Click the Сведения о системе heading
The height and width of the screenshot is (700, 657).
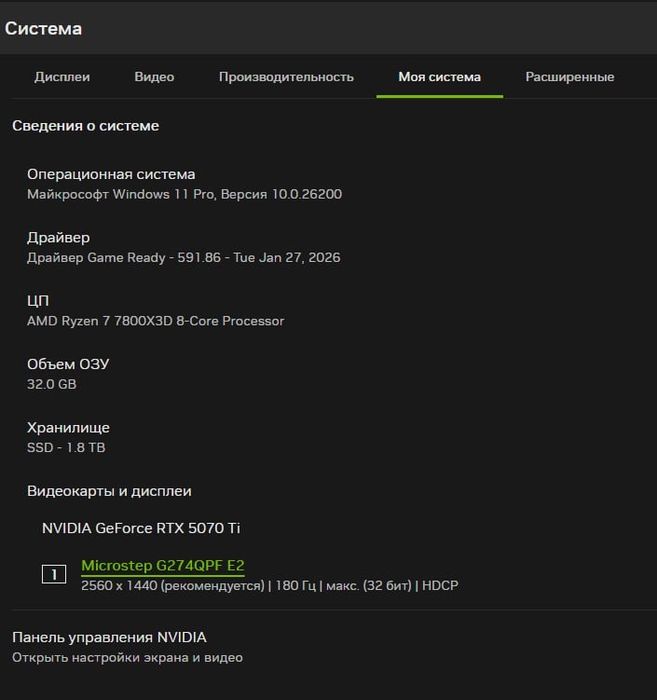[x=85, y=126]
